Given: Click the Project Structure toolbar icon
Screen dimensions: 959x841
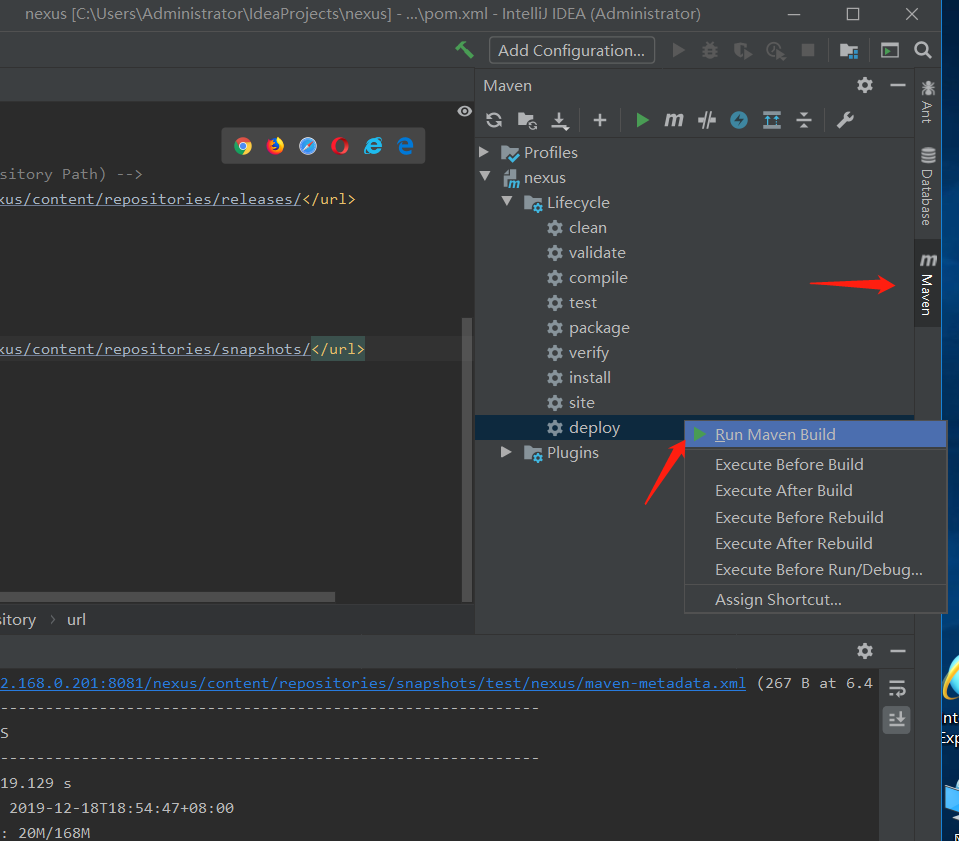Looking at the screenshot, I should [x=849, y=50].
